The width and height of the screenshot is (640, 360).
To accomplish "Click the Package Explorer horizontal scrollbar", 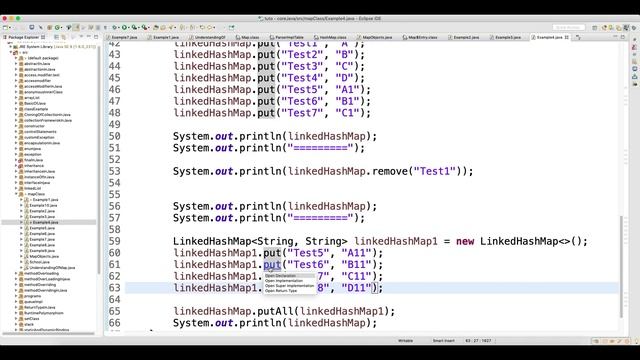I will 48,334.
